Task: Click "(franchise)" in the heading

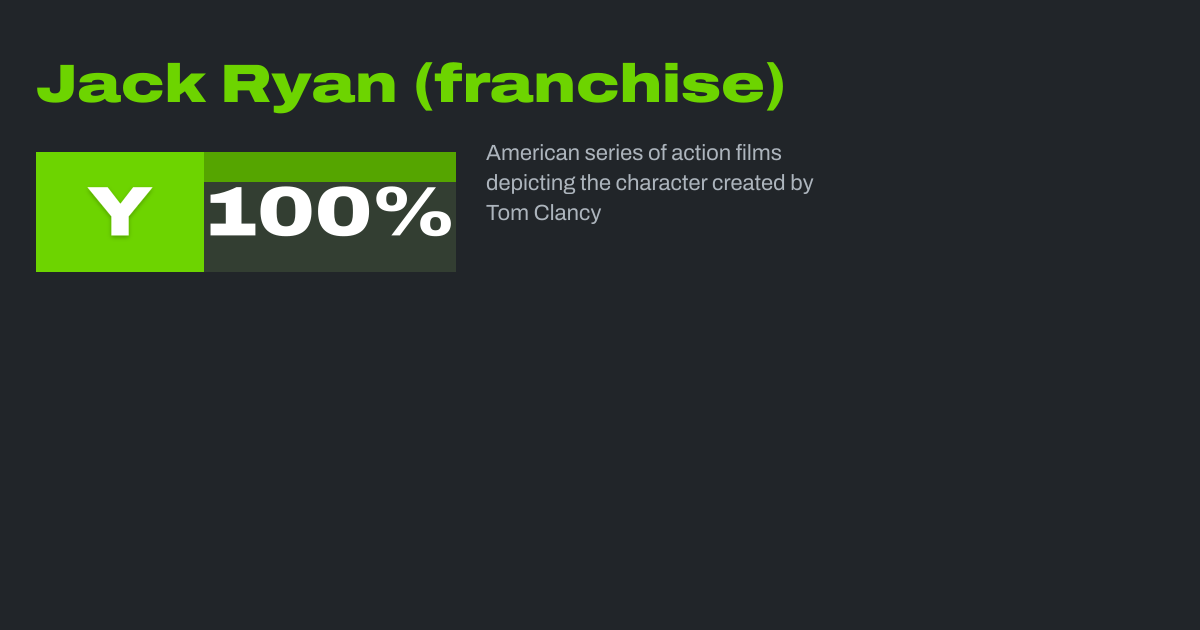Action: tap(600, 85)
